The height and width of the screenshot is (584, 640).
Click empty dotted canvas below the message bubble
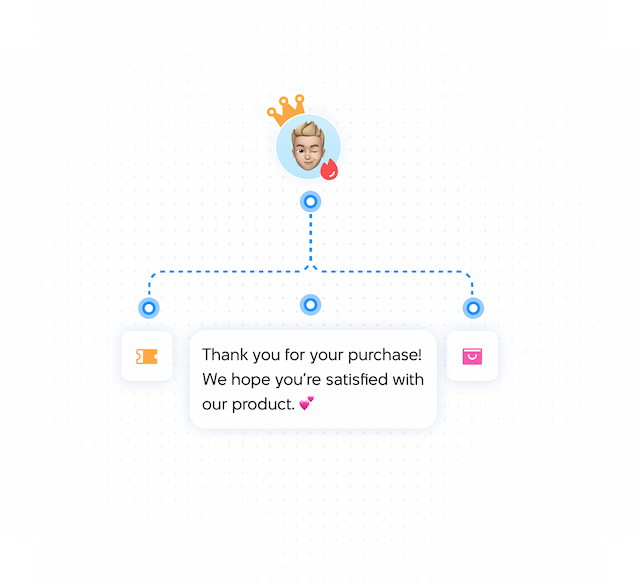coord(312,490)
